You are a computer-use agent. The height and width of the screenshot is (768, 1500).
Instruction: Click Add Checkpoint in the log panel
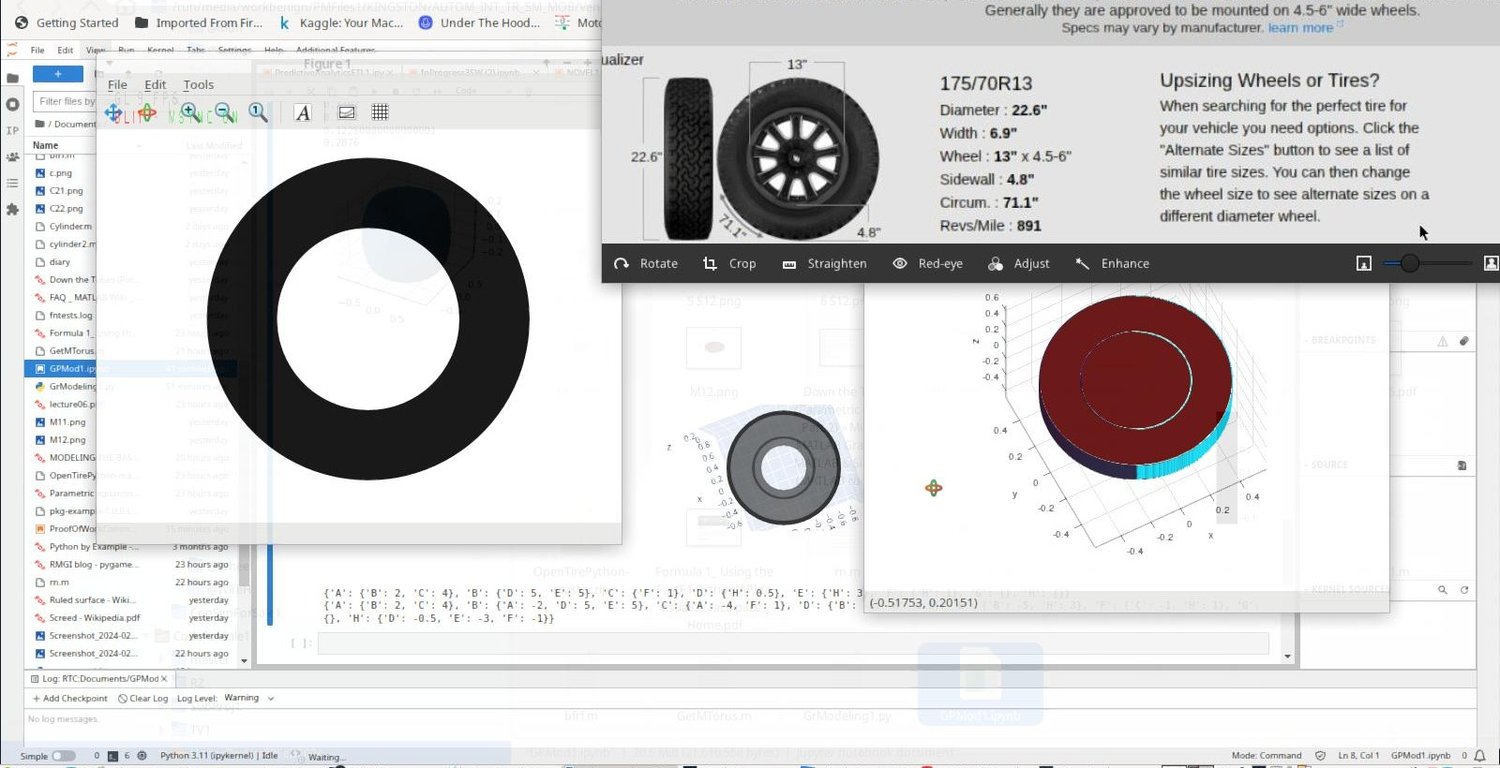pos(70,698)
